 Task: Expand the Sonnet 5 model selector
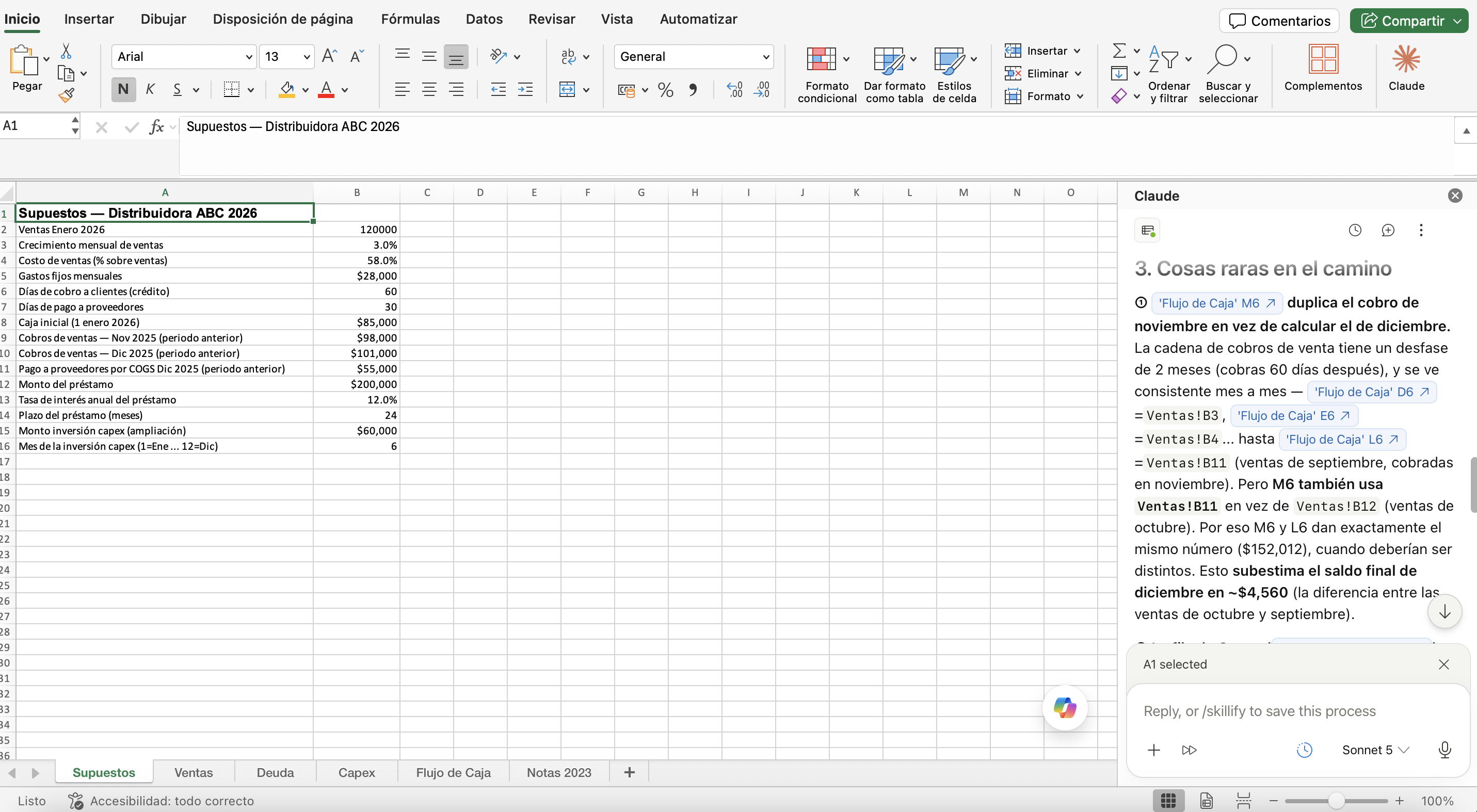coord(1375,750)
